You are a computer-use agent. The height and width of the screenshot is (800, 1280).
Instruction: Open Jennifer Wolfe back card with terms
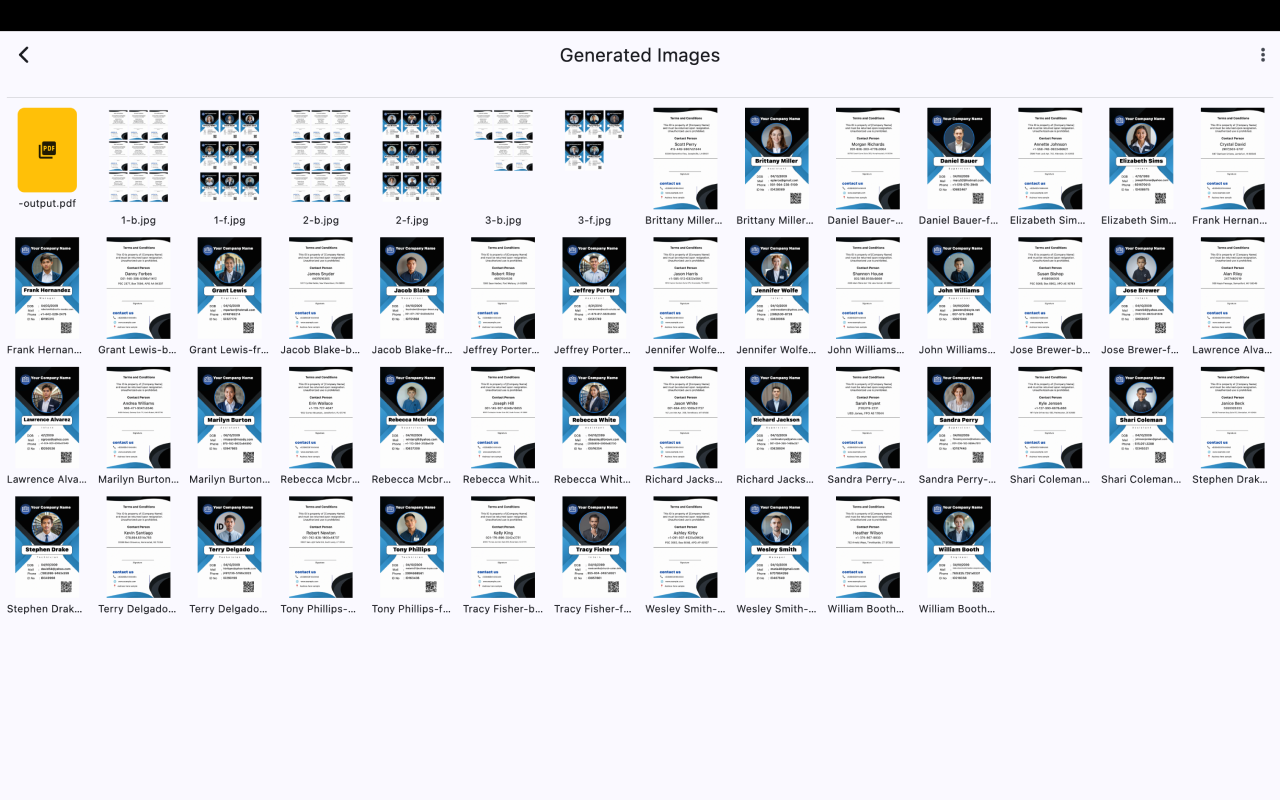click(685, 288)
